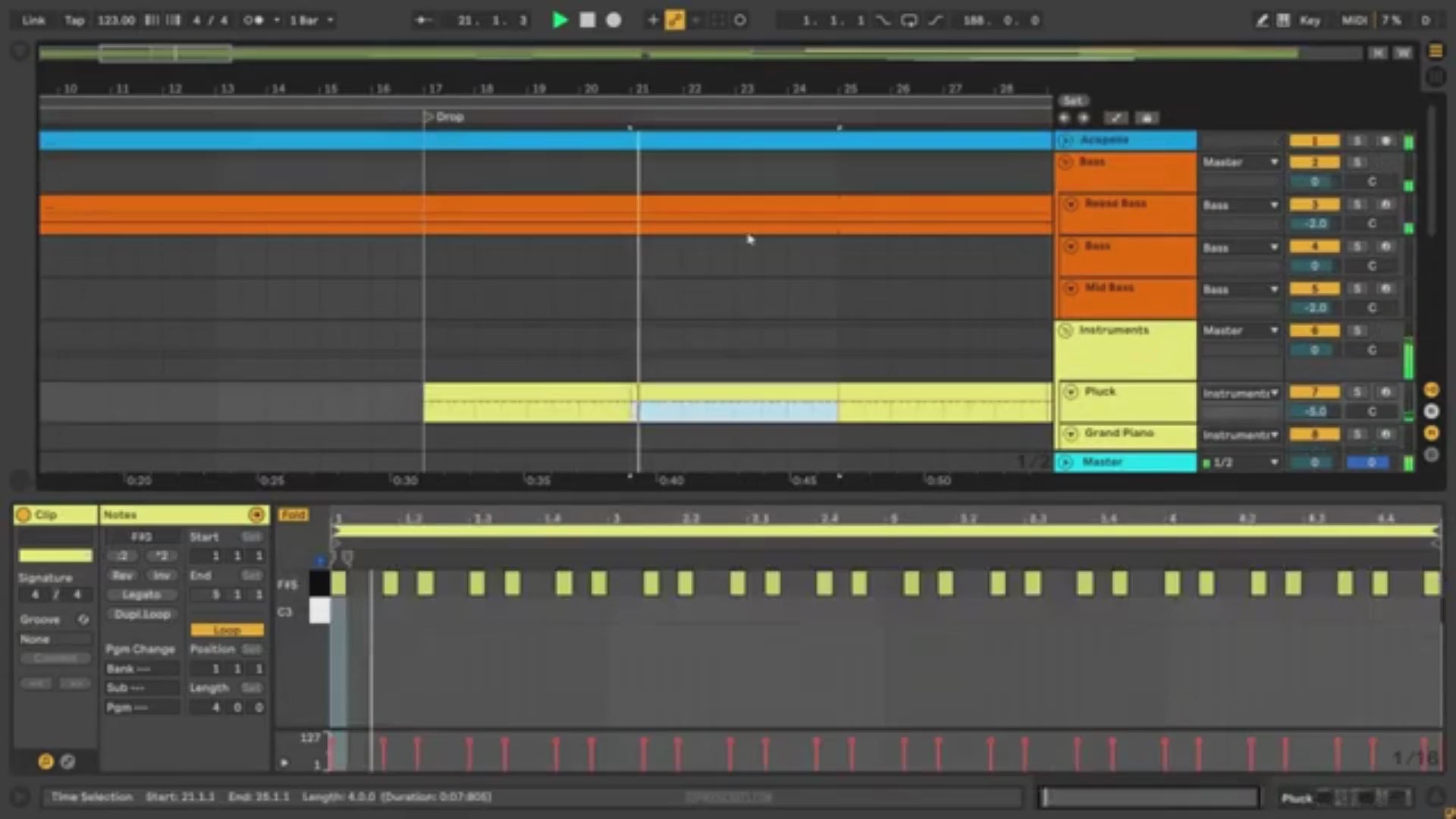The height and width of the screenshot is (819, 1456).
Task: Click the yellow clip color swatch
Action: [55, 556]
